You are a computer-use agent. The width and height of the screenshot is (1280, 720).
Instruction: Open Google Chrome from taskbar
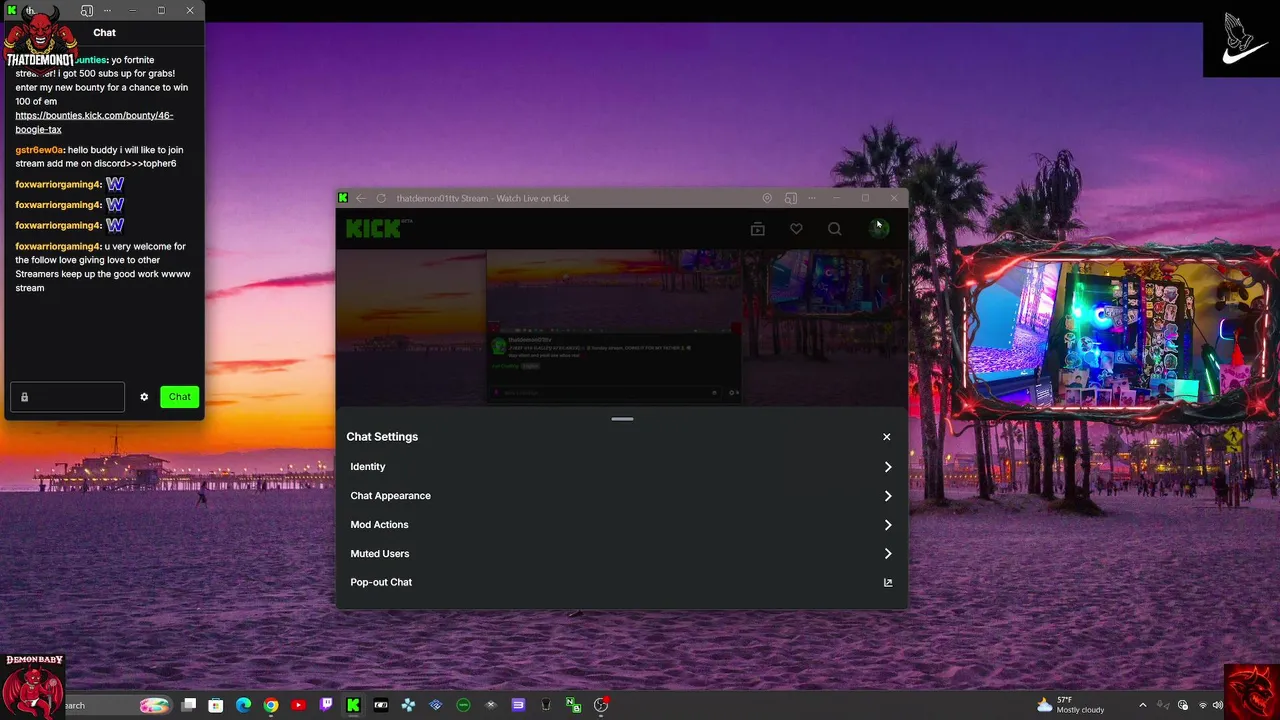coord(271,705)
